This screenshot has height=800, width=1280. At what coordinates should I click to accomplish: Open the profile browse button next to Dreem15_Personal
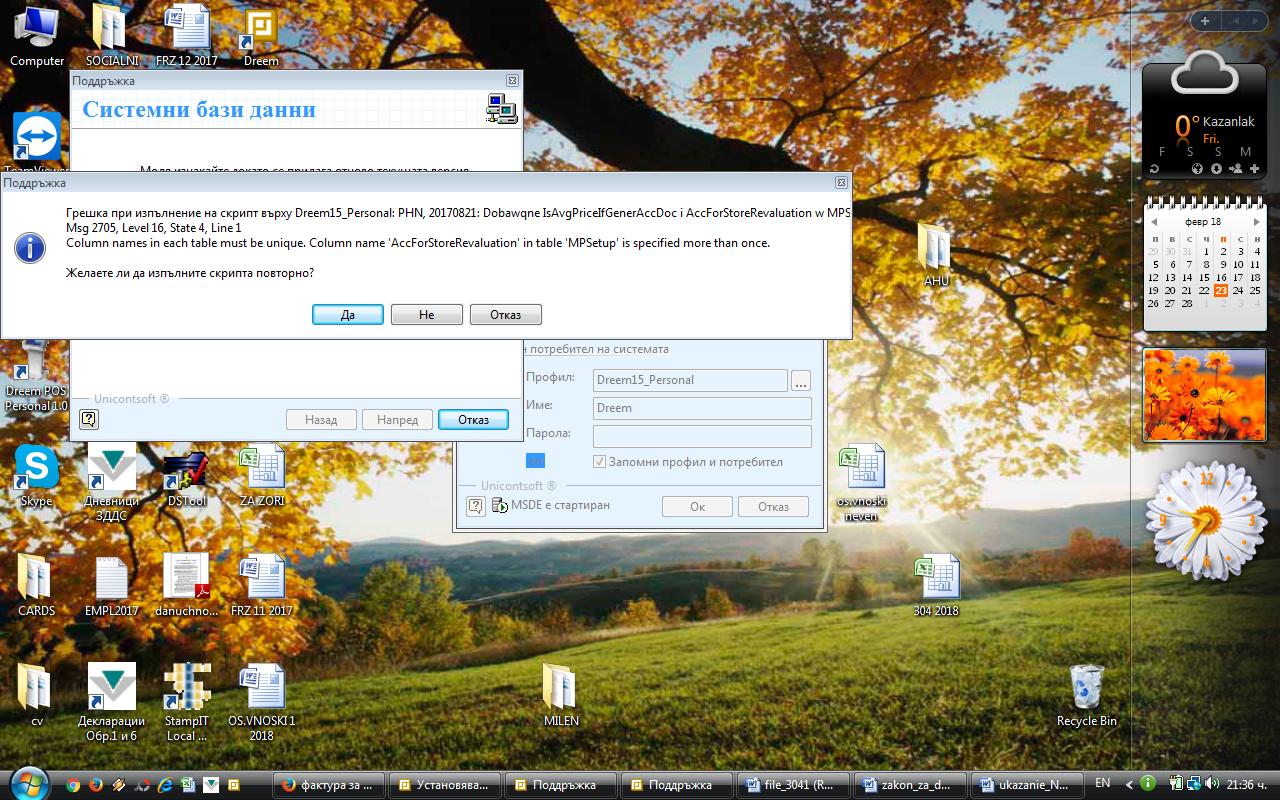800,380
